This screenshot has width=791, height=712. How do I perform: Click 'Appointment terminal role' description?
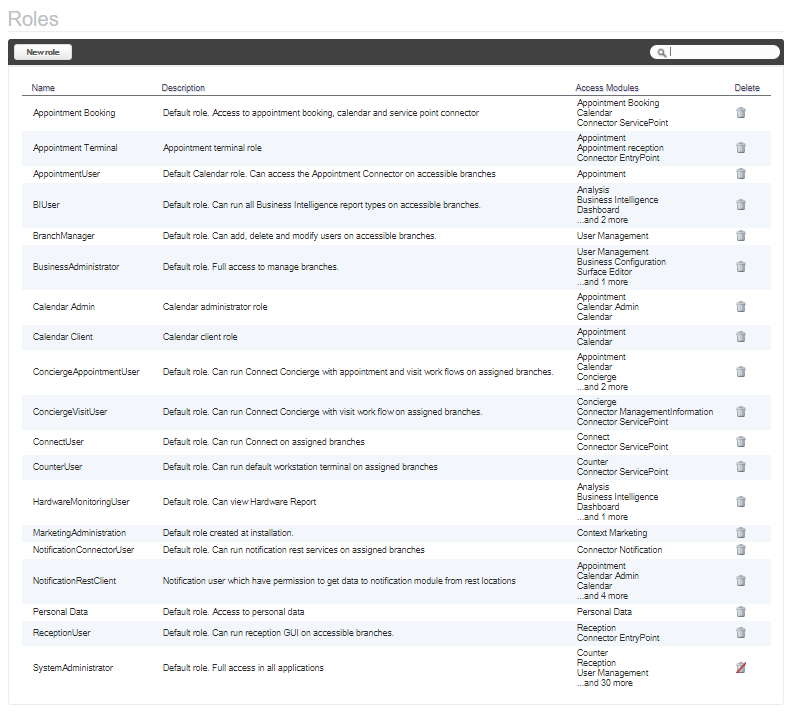pos(212,148)
